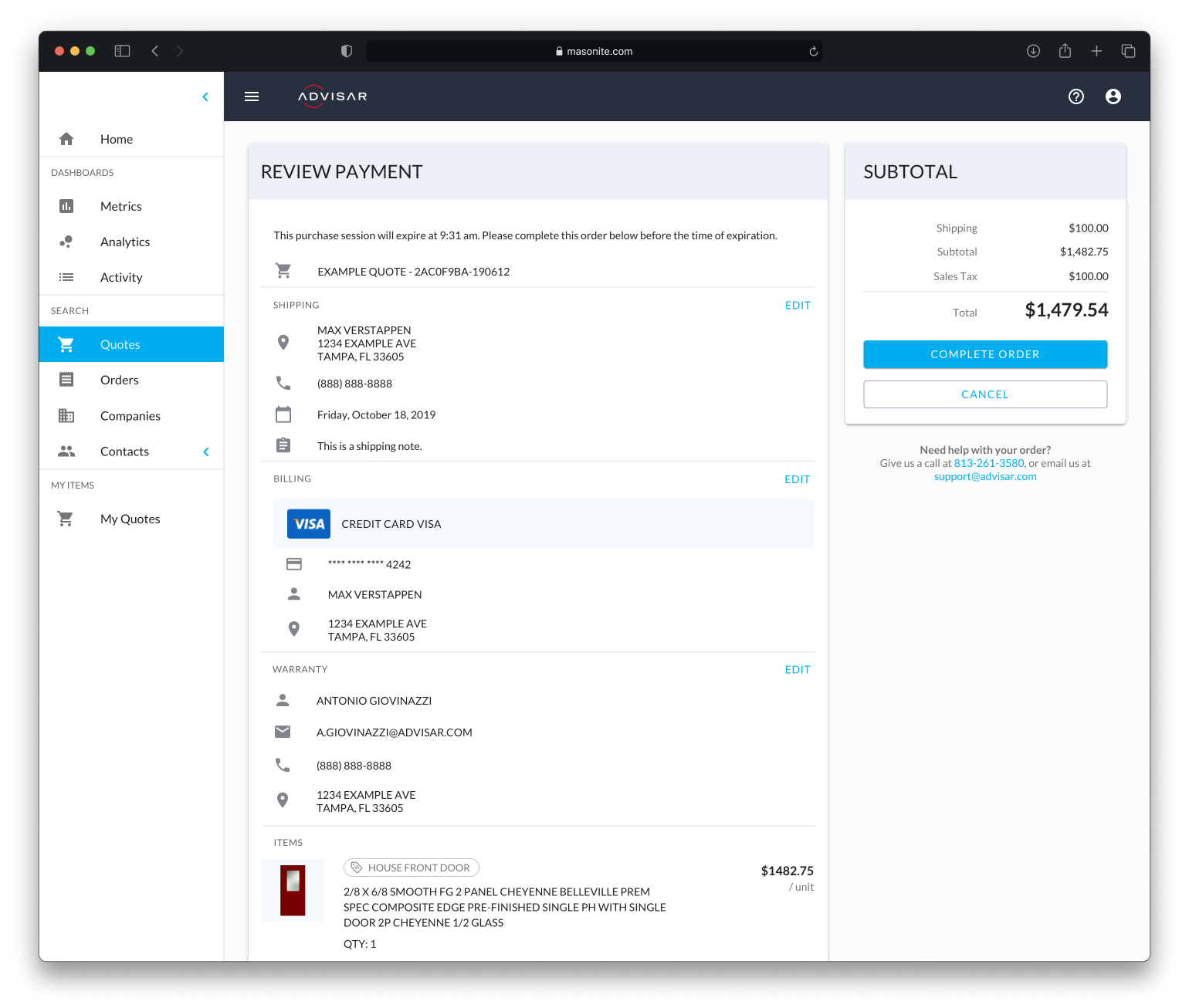The height and width of the screenshot is (1008, 1189).
Task: Click the Safari sidebar toggle icon
Action: pos(122,51)
